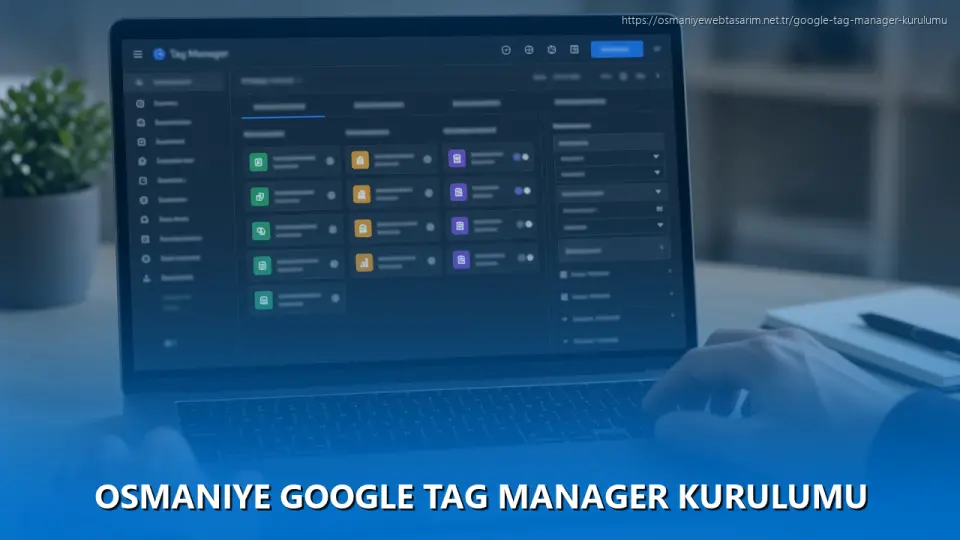The image size is (960, 540).
Task: Click the last green icon in the bottom row
Action: click(264, 300)
